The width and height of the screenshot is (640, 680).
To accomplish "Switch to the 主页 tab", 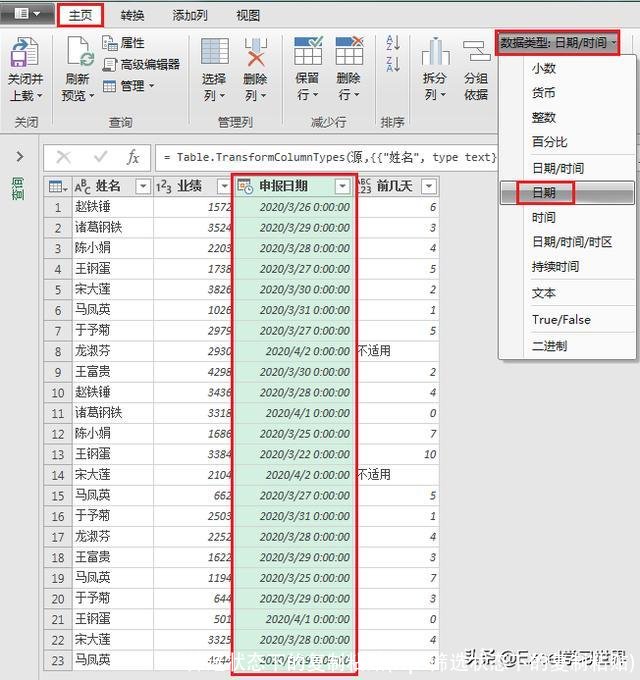I will (80, 16).
